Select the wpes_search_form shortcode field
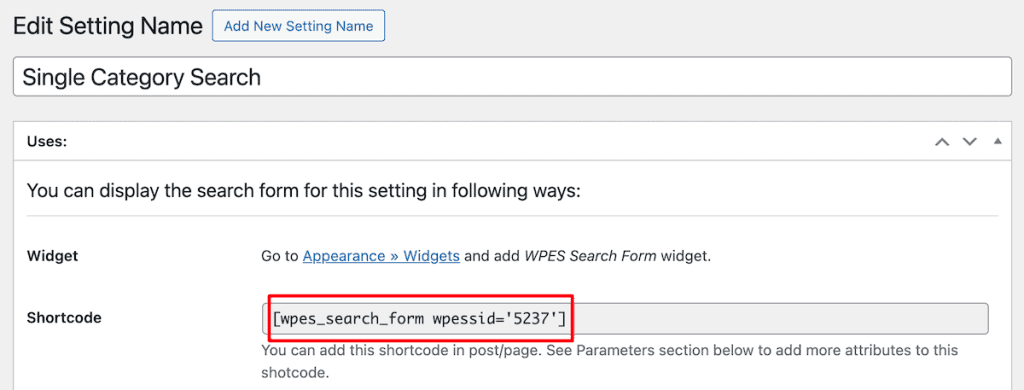The image size is (1024, 390). (625, 318)
